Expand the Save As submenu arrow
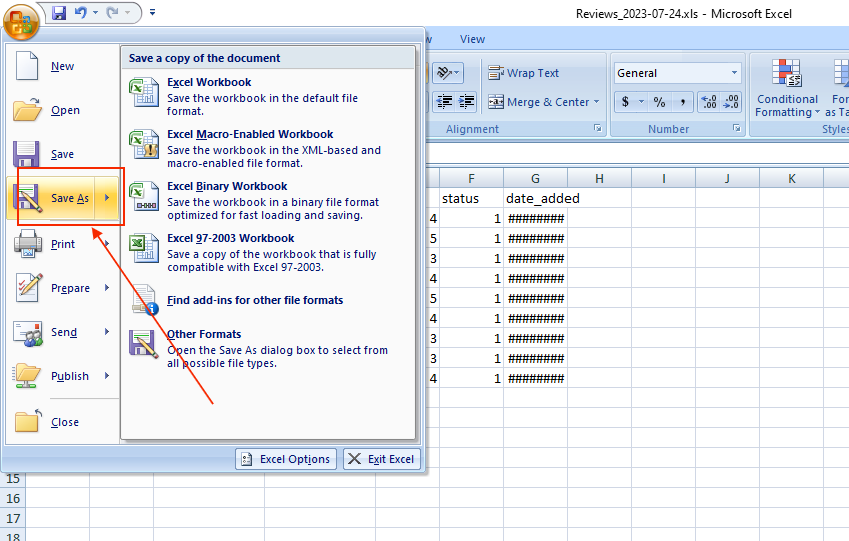The height and width of the screenshot is (541, 849). tap(107, 198)
